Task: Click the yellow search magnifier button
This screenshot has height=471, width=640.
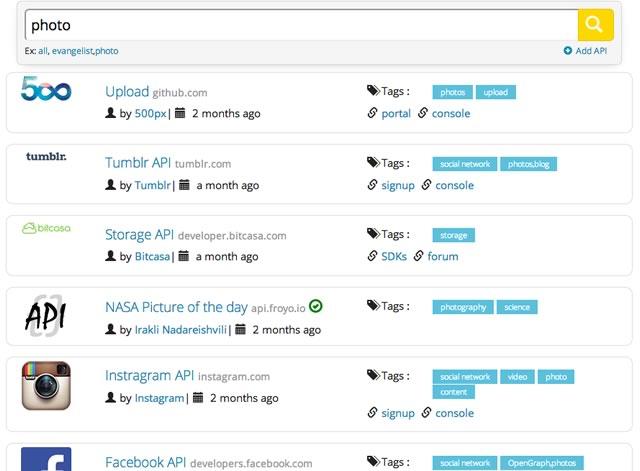Action: click(x=595, y=24)
